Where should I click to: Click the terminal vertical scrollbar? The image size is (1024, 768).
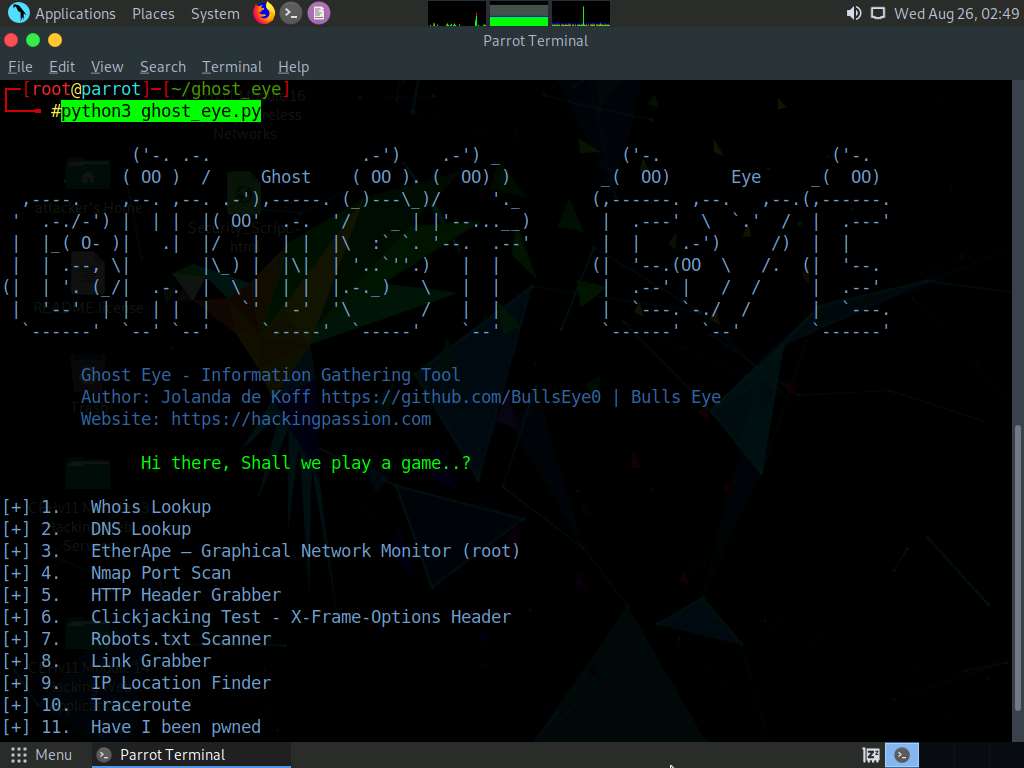(x=1017, y=568)
